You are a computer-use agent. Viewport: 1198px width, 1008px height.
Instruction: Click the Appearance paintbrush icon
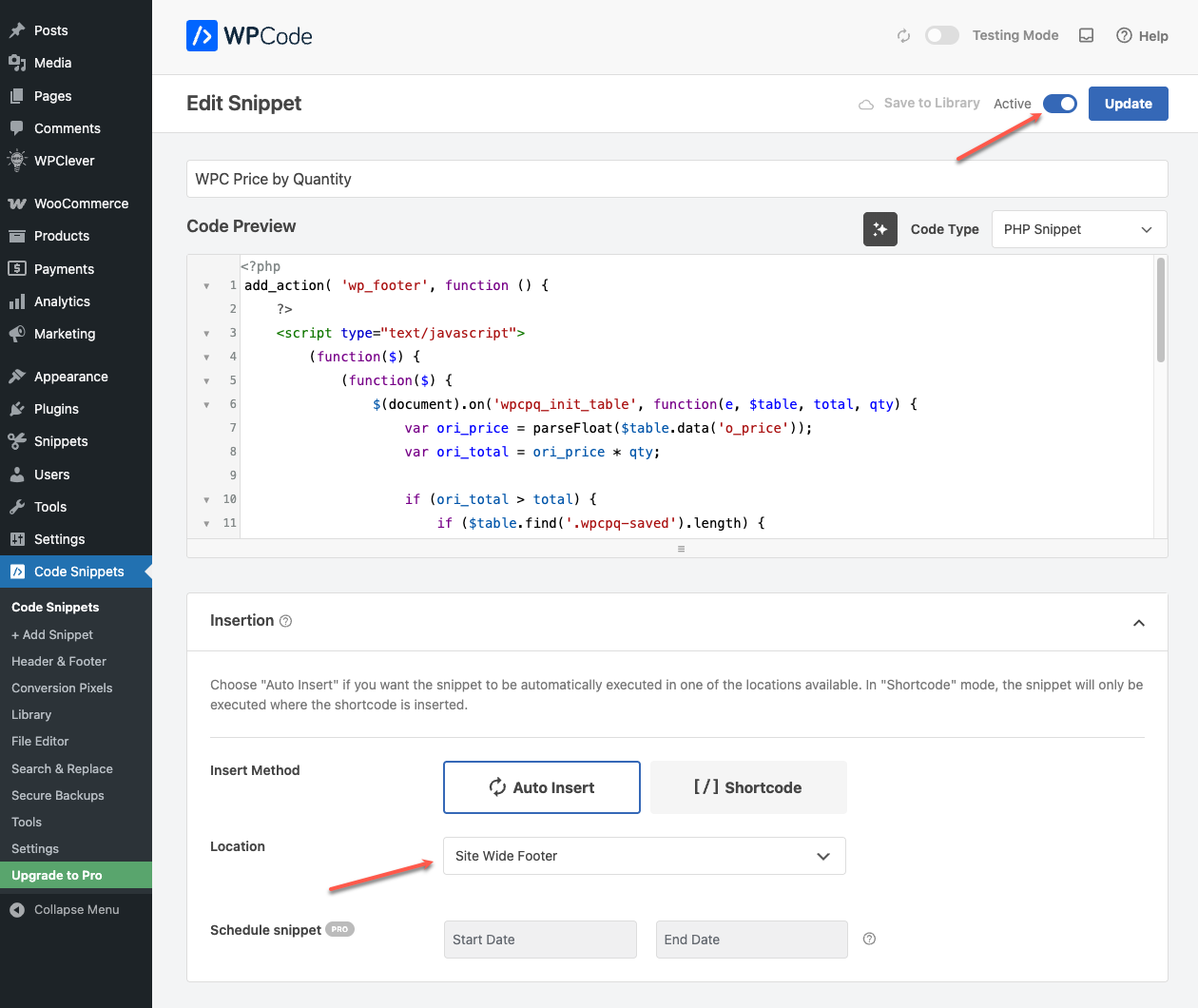(17, 377)
